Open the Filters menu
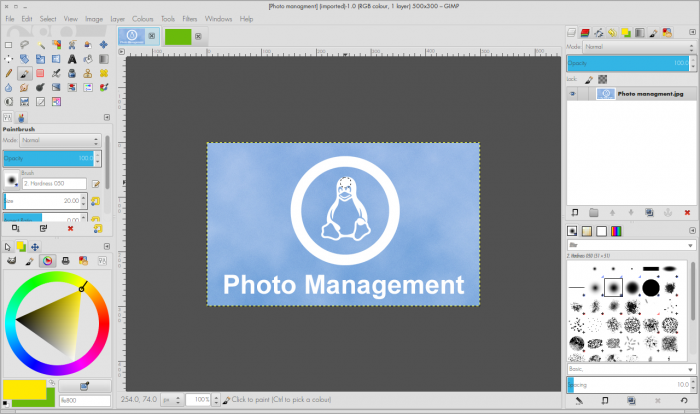The image size is (700, 414). tap(190, 19)
